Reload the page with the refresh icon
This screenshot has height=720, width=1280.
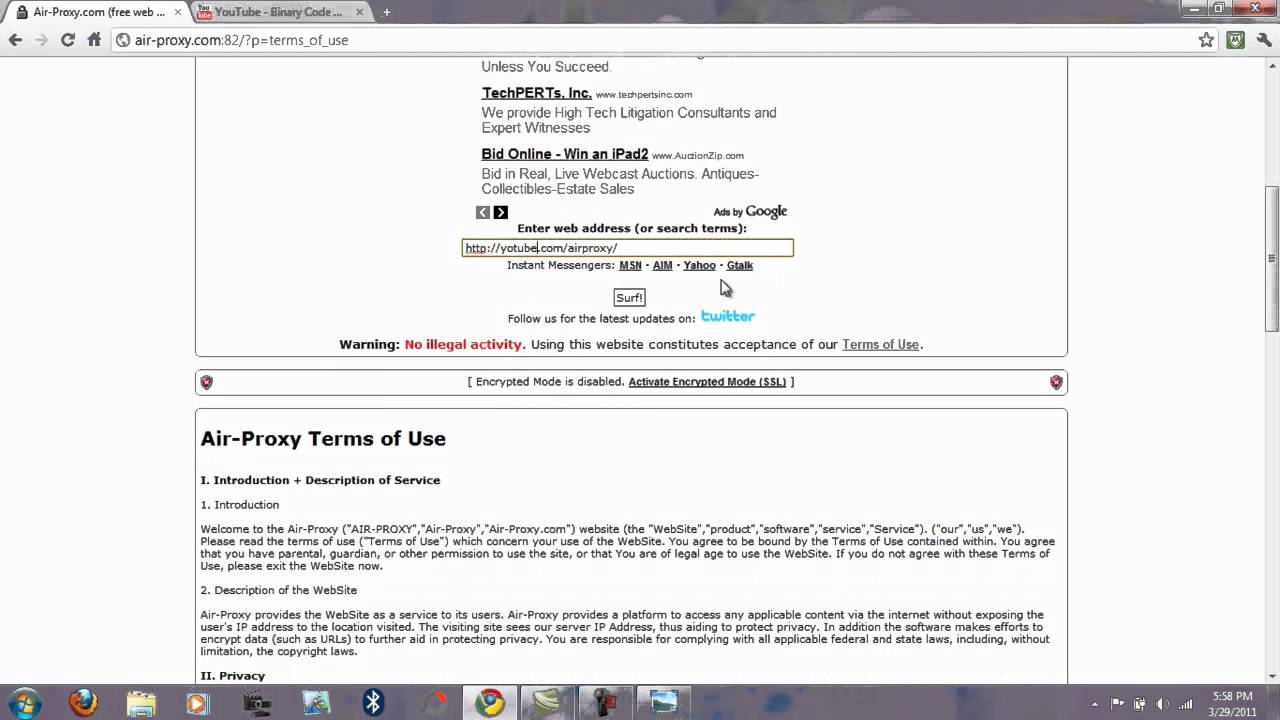pos(67,40)
